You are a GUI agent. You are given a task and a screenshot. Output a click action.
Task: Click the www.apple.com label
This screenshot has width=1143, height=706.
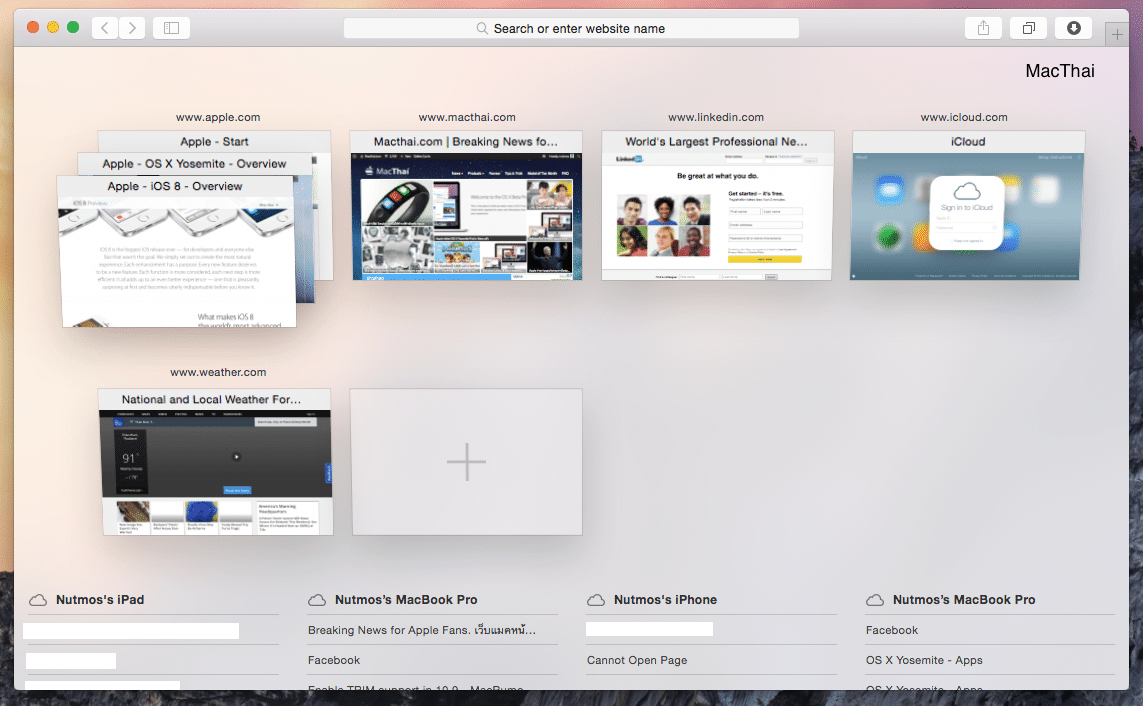(x=218, y=117)
